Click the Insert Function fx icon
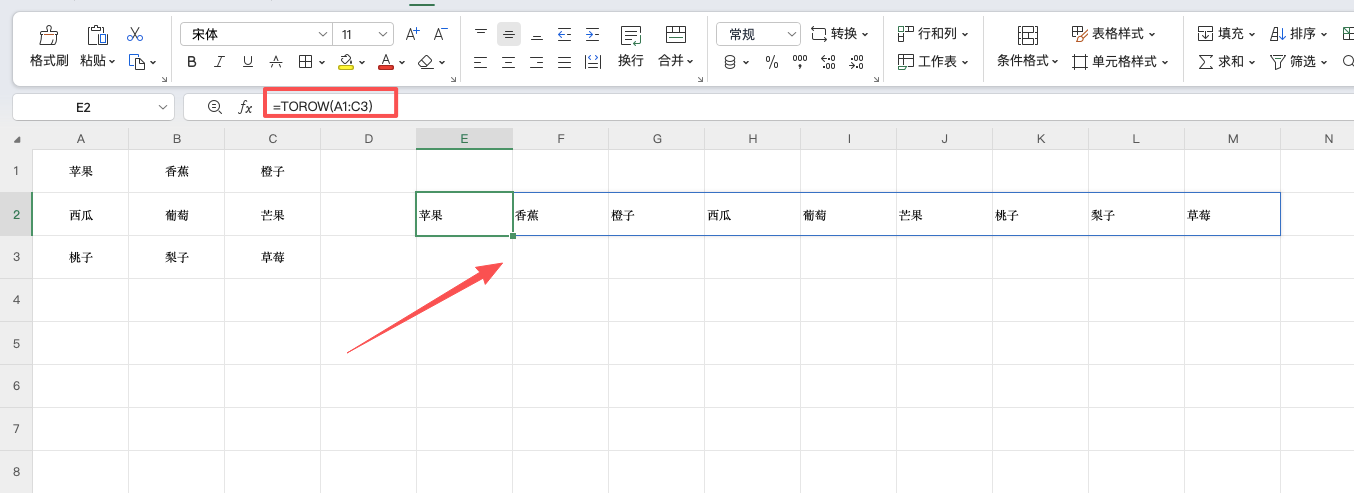This screenshot has height=493, width=1354. coord(245,107)
